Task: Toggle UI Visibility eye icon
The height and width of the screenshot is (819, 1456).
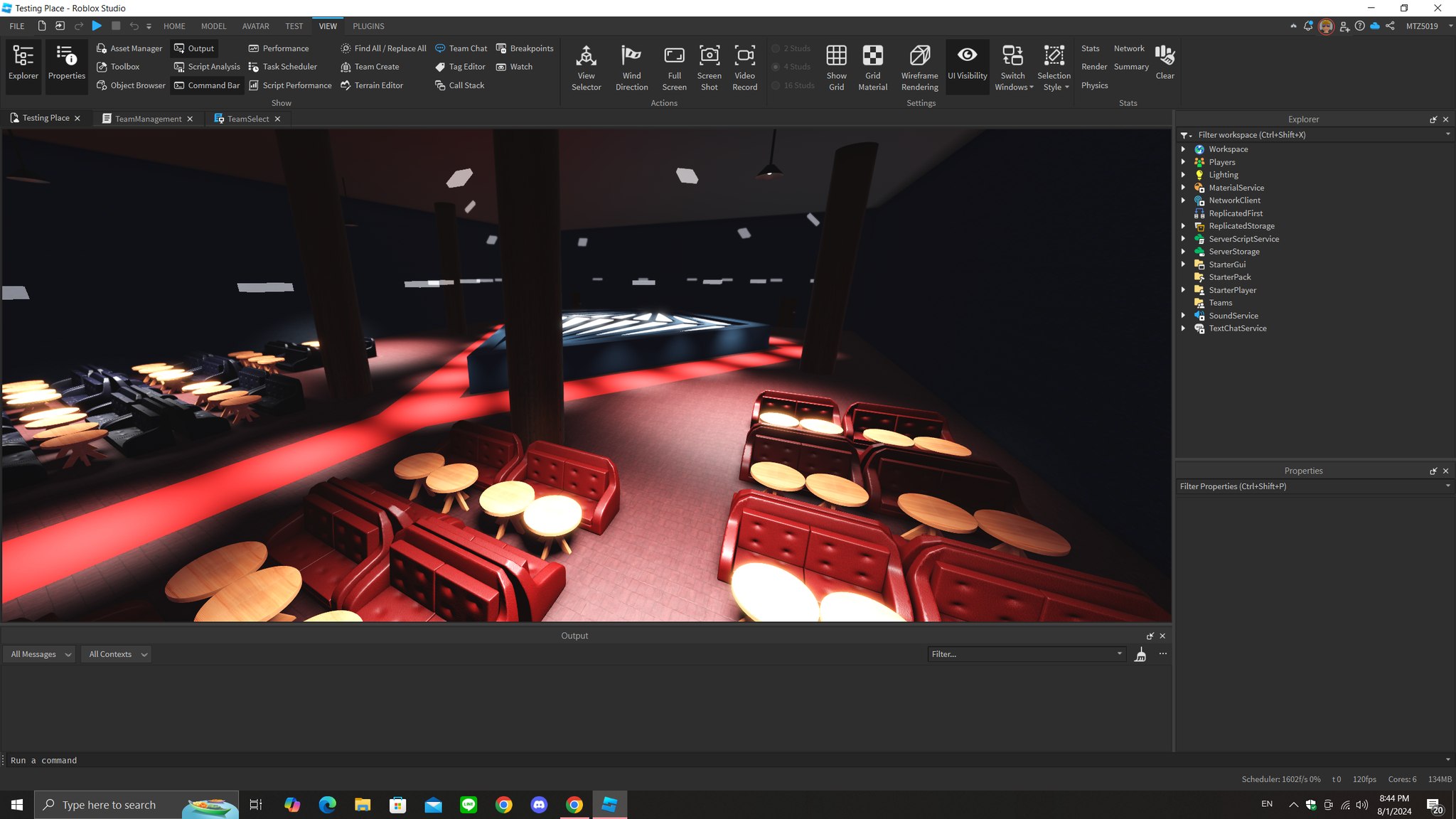Action: point(967,55)
